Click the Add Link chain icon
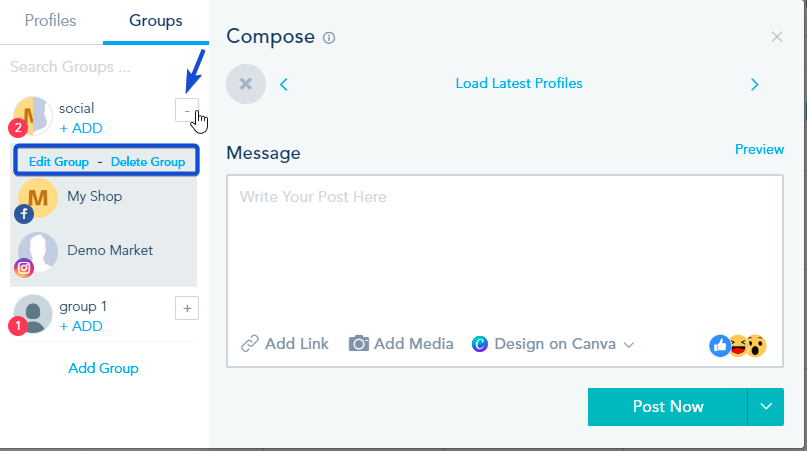The width and height of the screenshot is (807, 451). pyautogui.click(x=250, y=343)
